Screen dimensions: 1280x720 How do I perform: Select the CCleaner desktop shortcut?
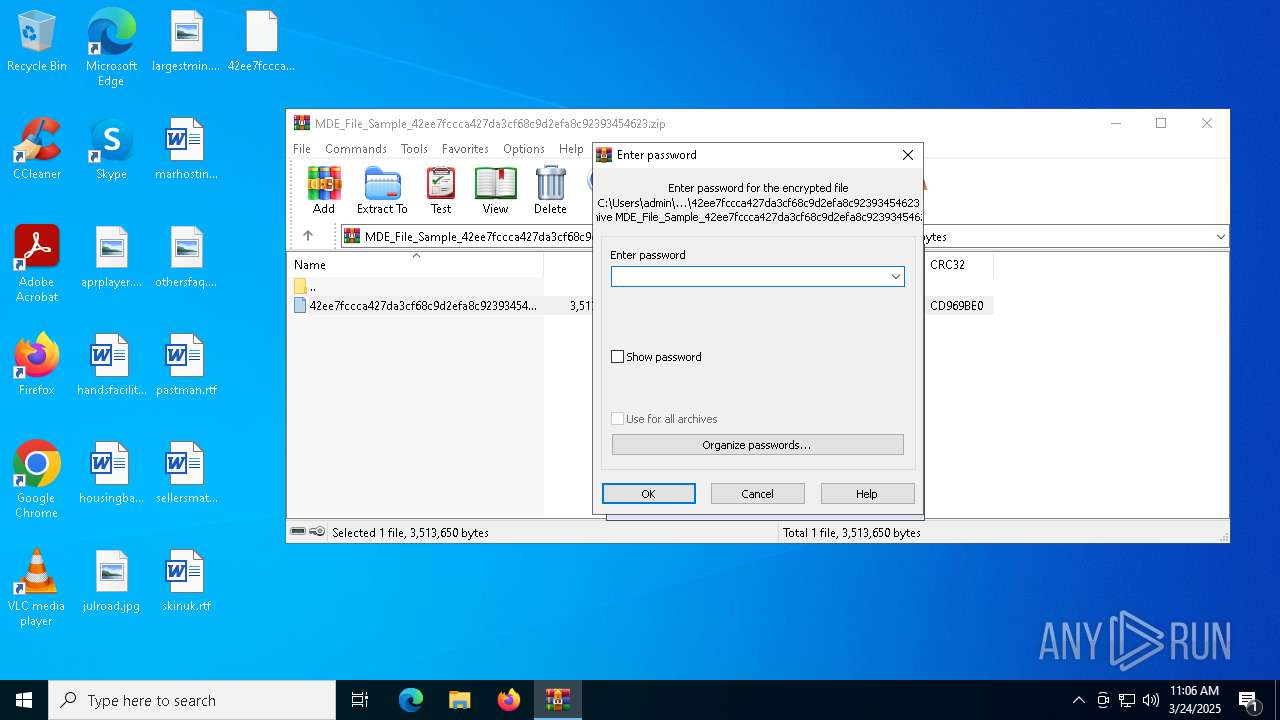pos(37,150)
